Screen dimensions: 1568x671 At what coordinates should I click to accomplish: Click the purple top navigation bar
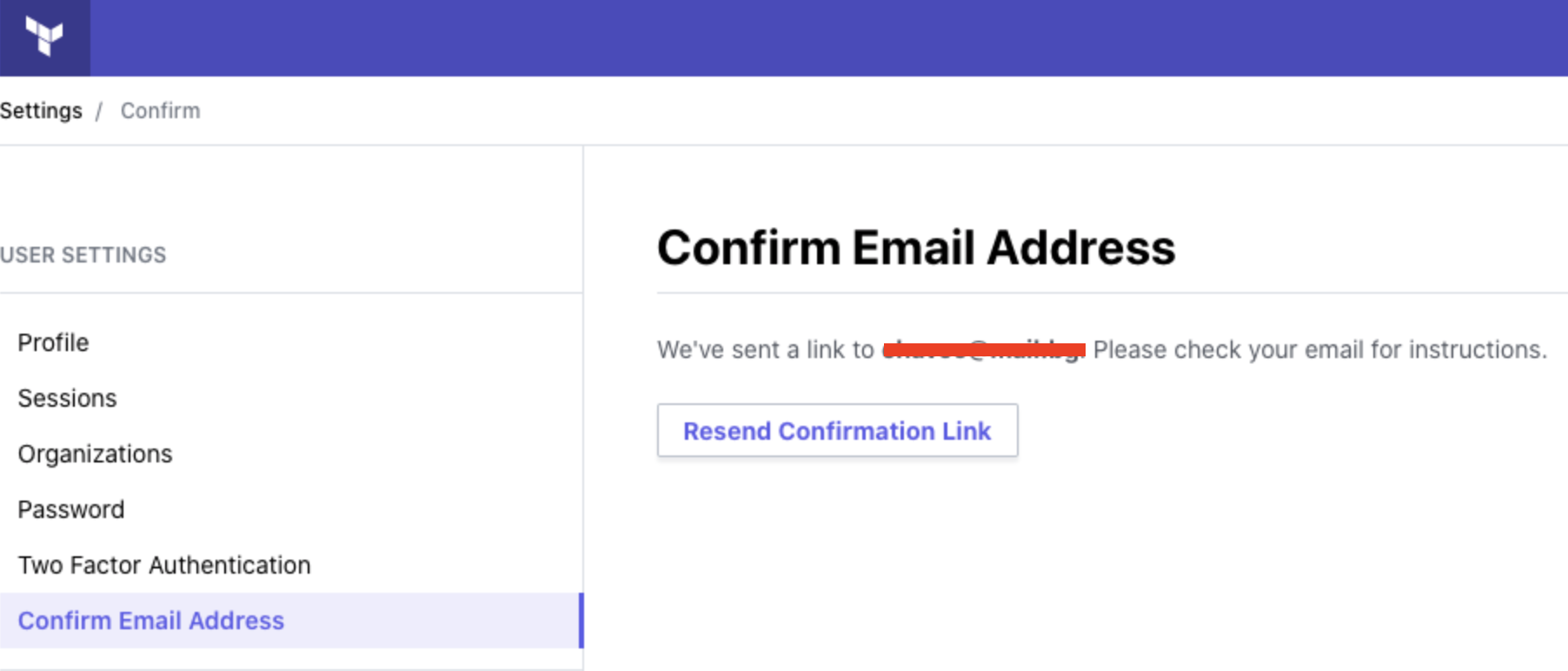coord(826,37)
